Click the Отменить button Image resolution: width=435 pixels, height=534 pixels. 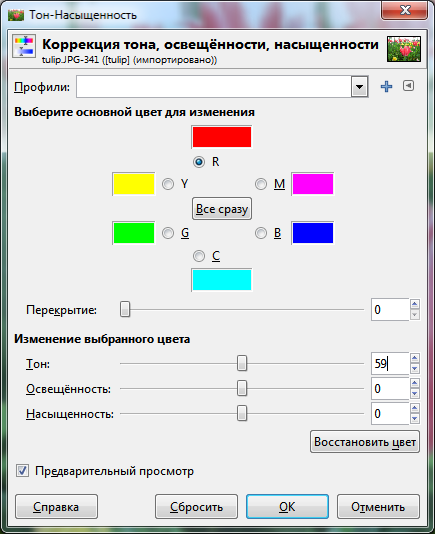378,507
